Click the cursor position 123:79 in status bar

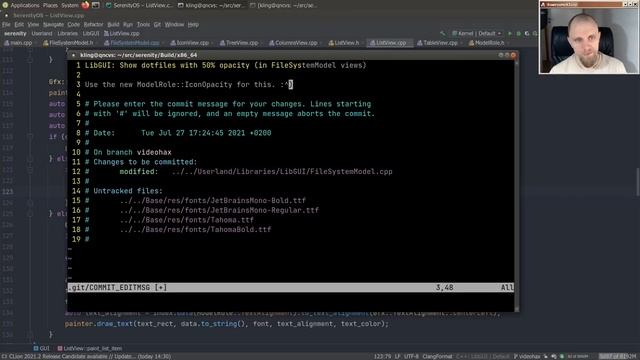pos(382,356)
